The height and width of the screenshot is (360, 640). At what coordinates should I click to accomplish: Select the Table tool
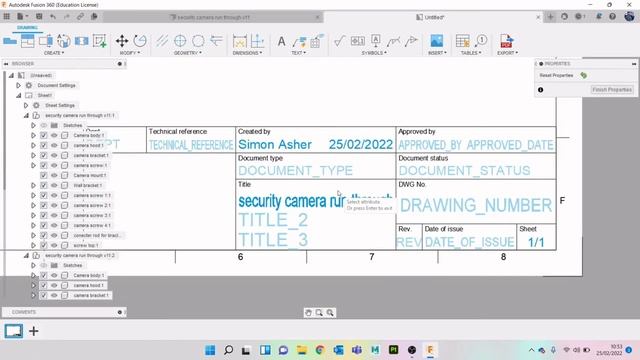(462, 41)
